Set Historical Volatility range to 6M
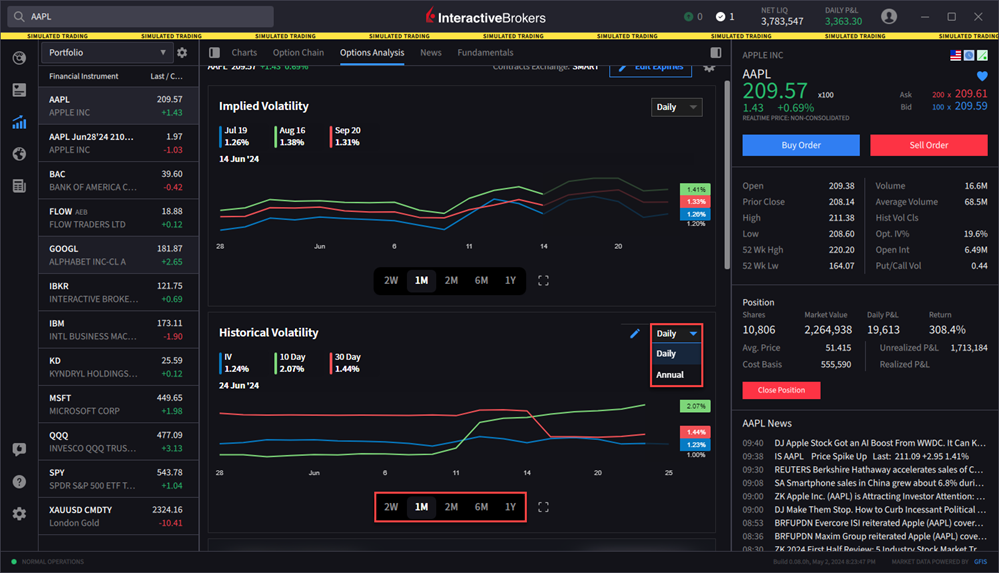The image size is (999, 573). [481, 507]
